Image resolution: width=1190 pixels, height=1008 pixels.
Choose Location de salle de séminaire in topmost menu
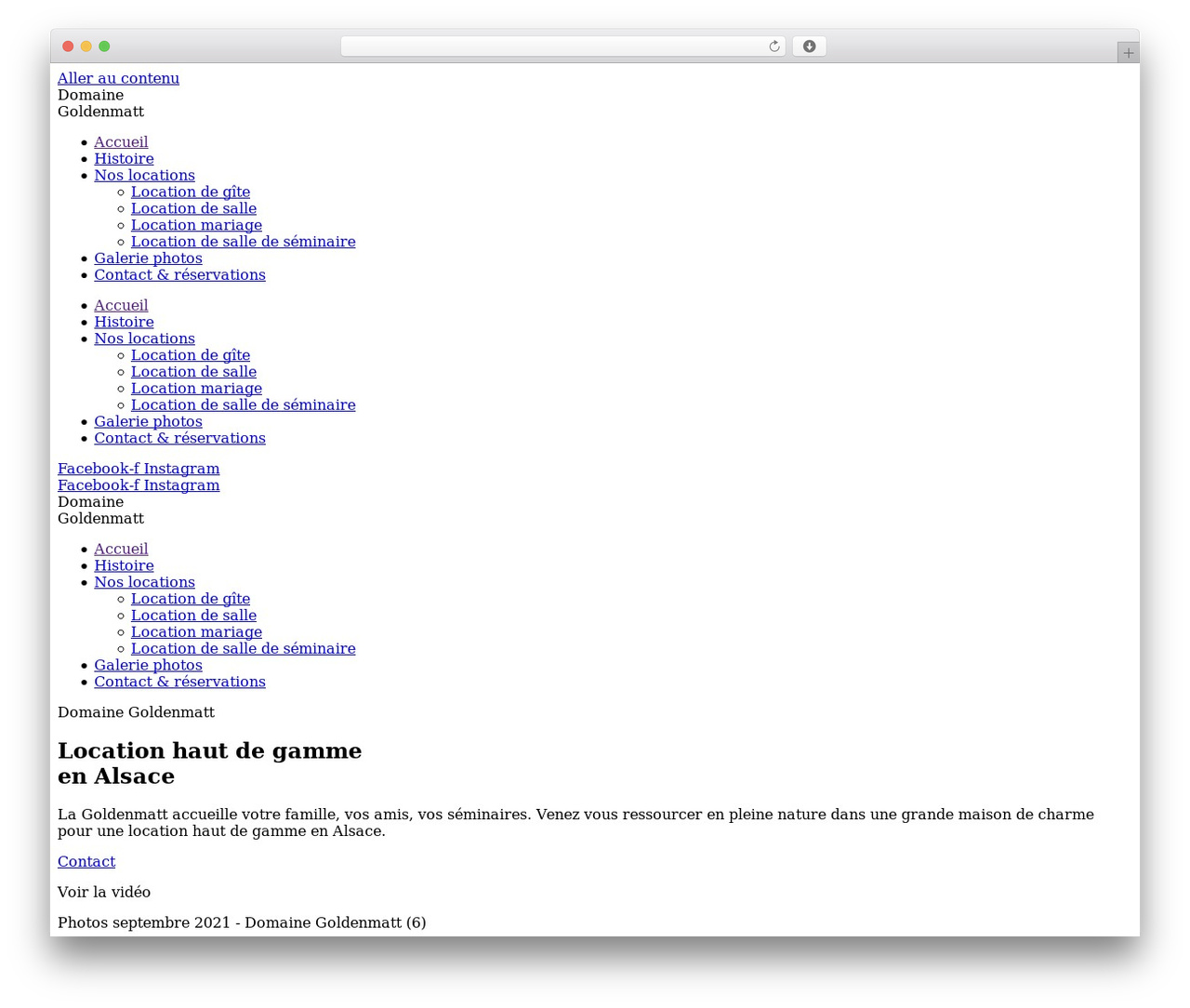click(243, 242)
